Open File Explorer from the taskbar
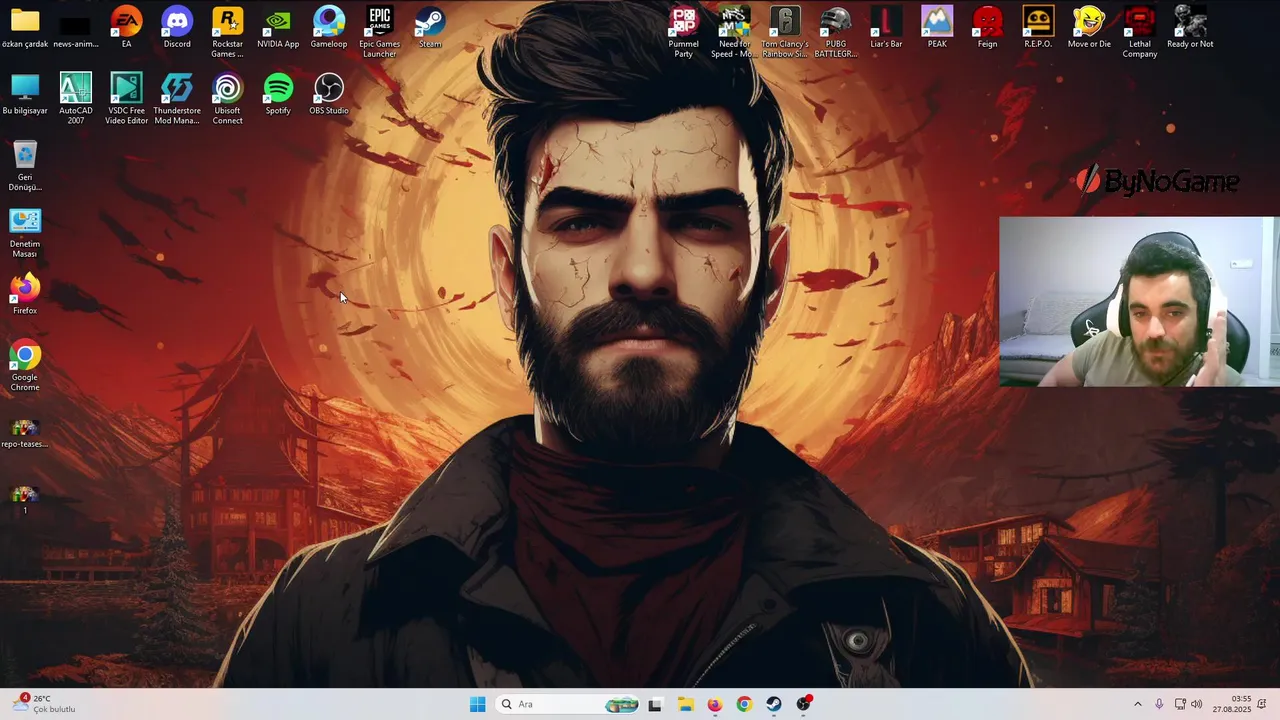The image size is (1280, 720). (685, 704)
